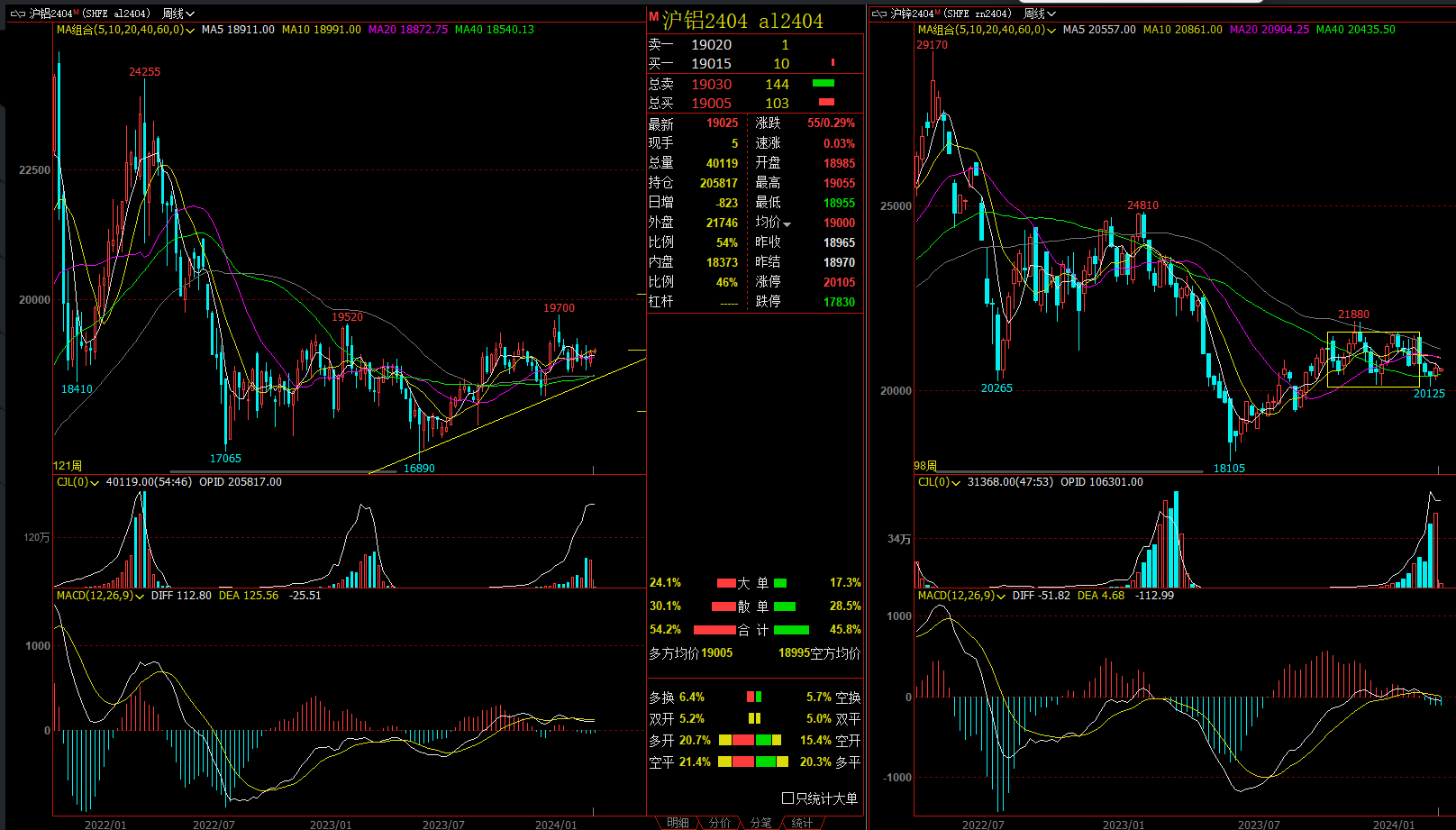Toggle the 均价 small dropdown arrow

(x=787, y=224)
